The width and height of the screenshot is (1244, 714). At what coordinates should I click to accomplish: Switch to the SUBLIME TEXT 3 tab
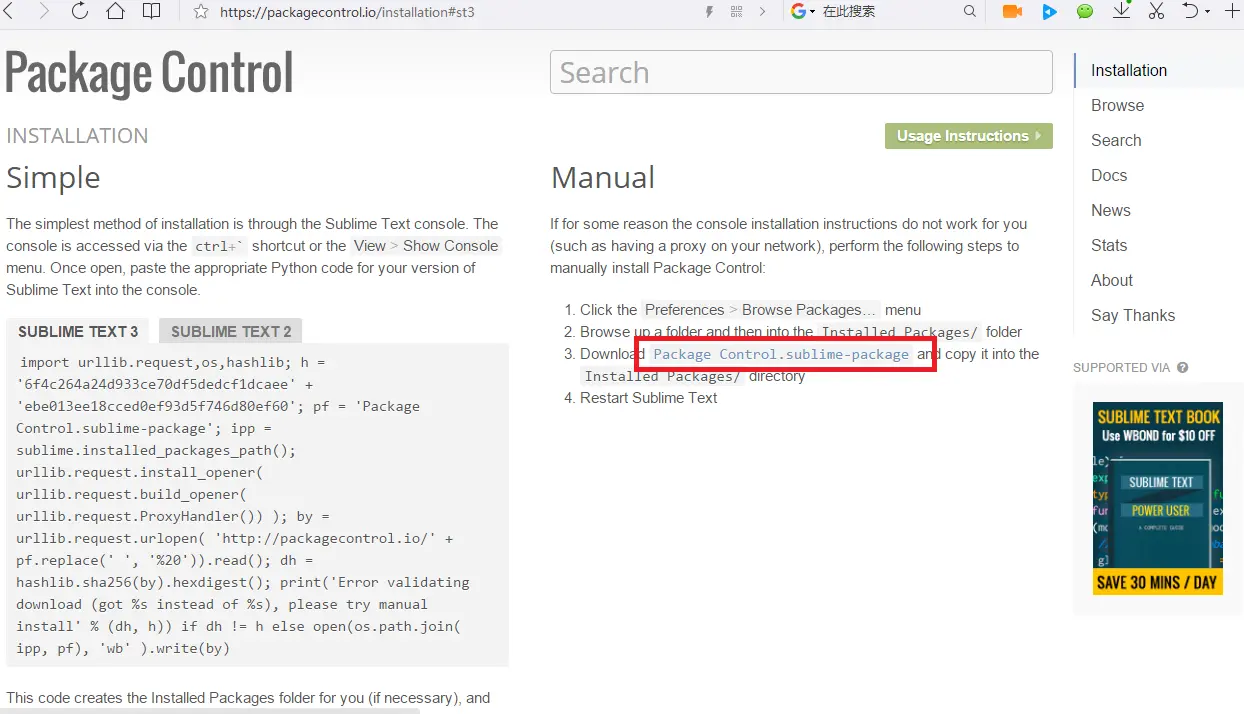[x=78, y=331]
